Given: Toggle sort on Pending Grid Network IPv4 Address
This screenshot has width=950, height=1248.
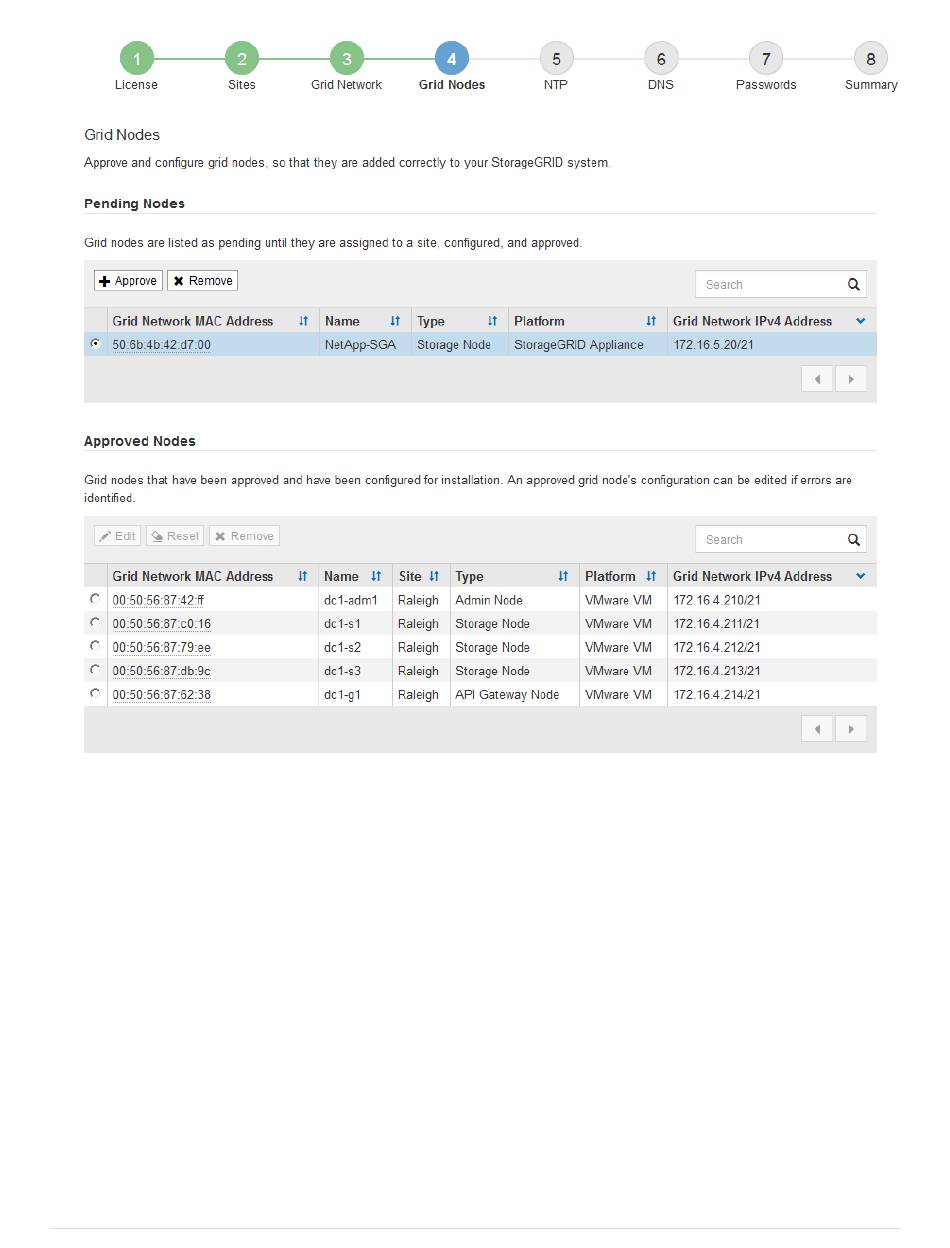Looking at the screenshot, I should point(860,321).
